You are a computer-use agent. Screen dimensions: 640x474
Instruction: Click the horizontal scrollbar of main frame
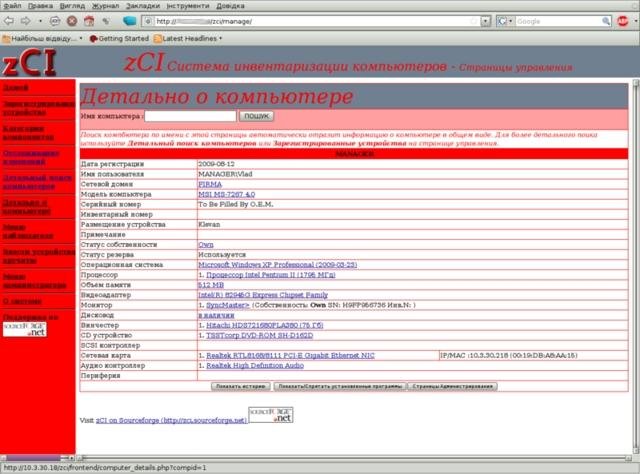click(355, 458)
